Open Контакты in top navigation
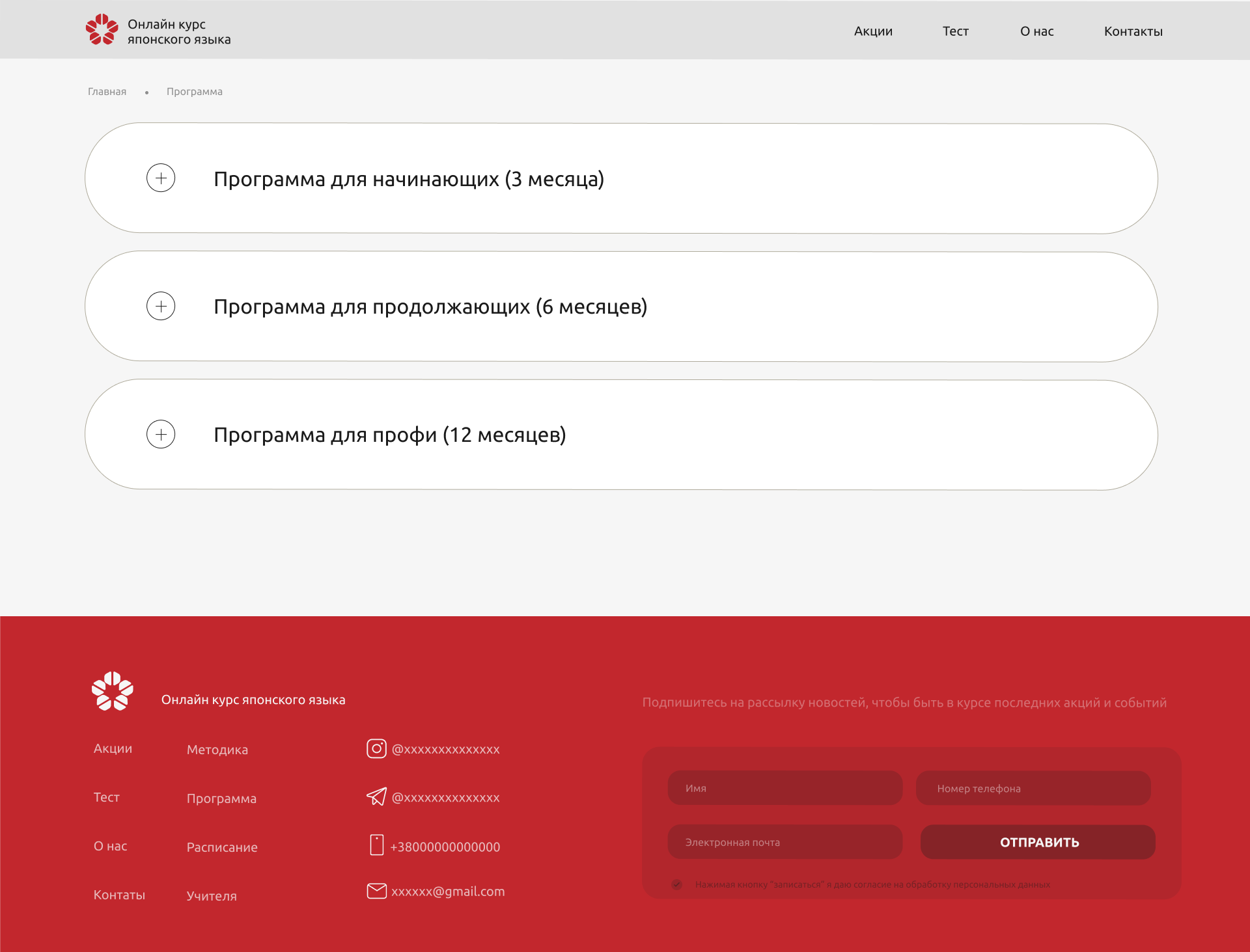The image size is (1250, 952). [x=1133, y=31]
